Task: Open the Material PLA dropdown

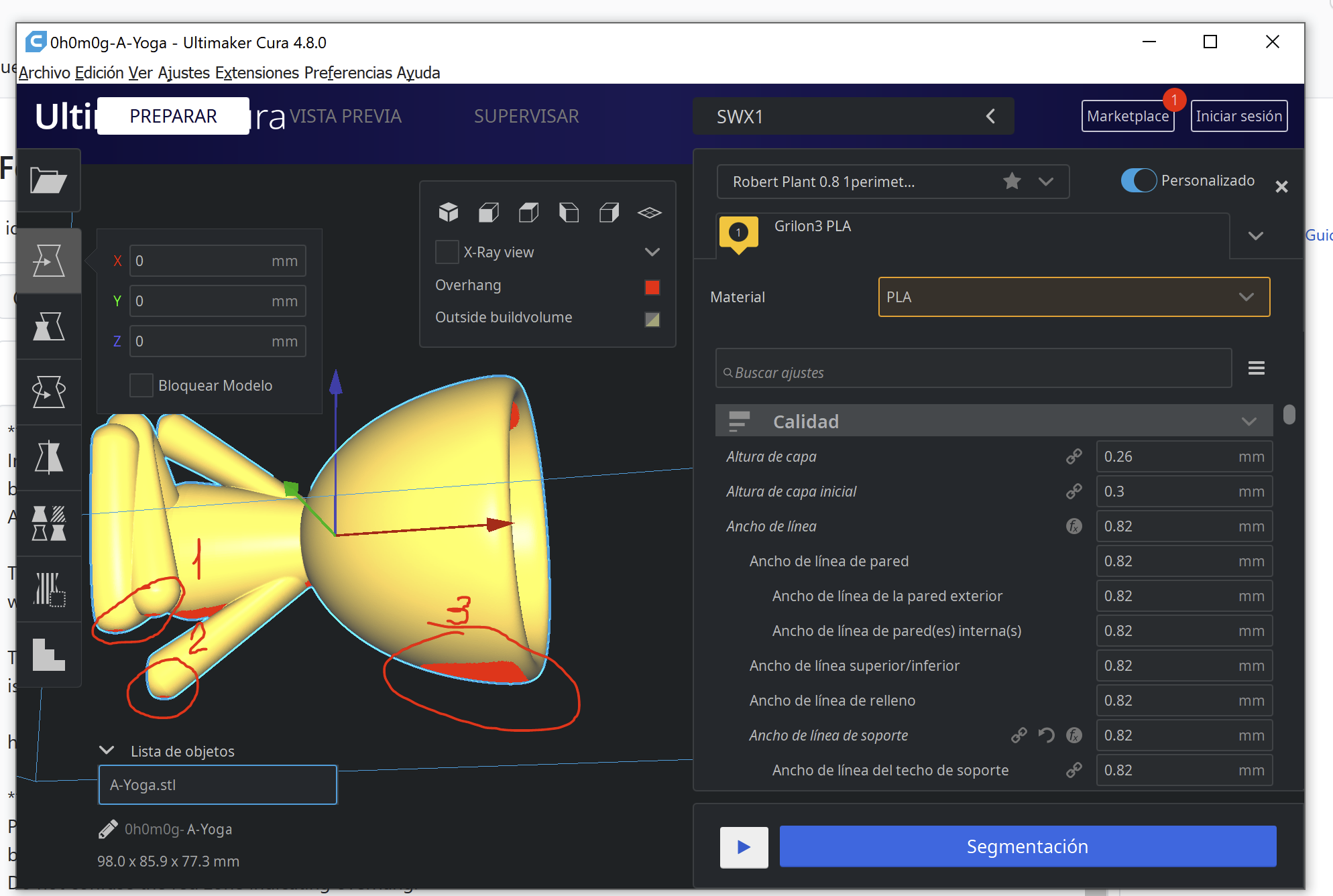Action: coord(1074,297)
